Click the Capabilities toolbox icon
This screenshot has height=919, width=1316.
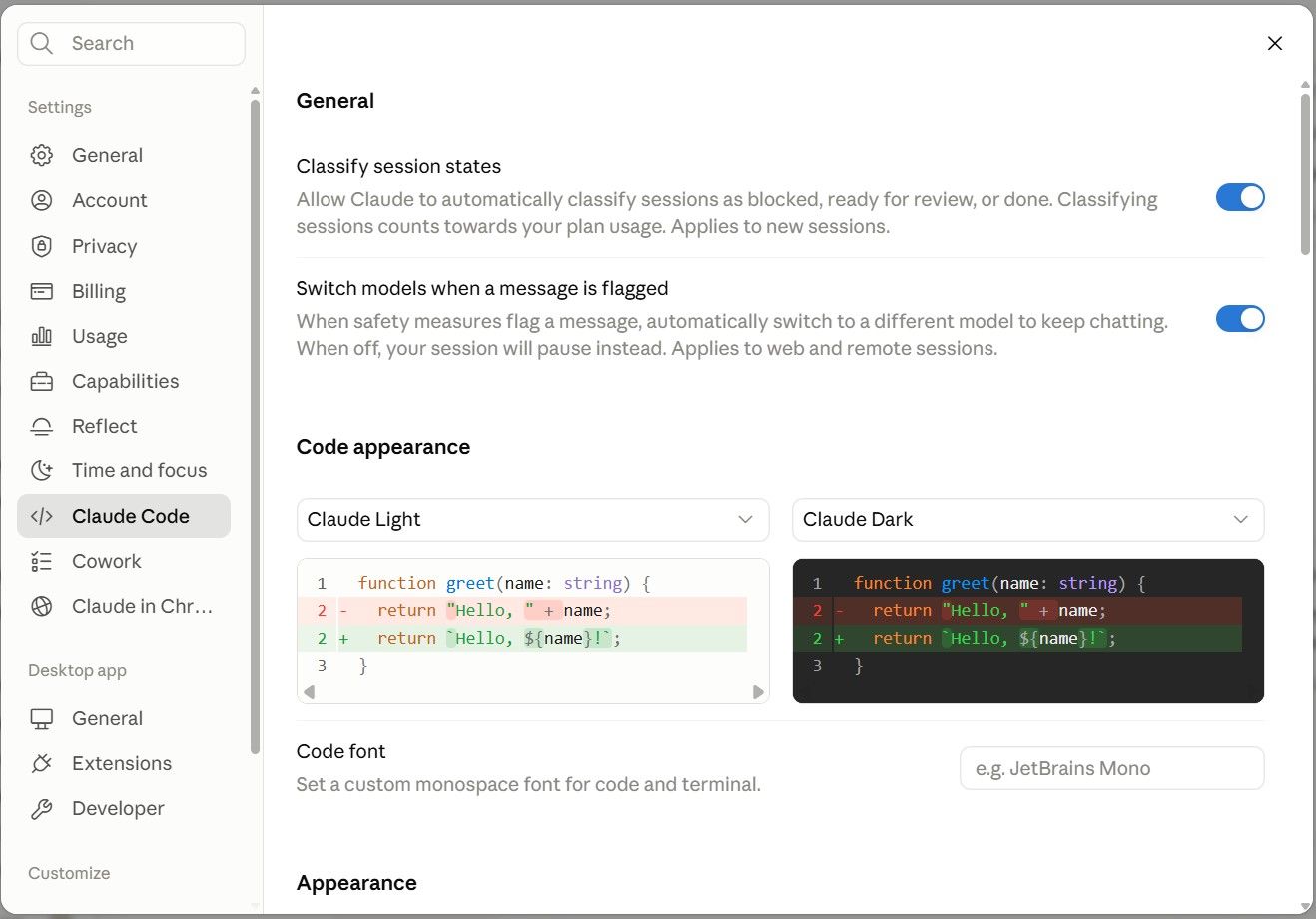click(41, 381)
